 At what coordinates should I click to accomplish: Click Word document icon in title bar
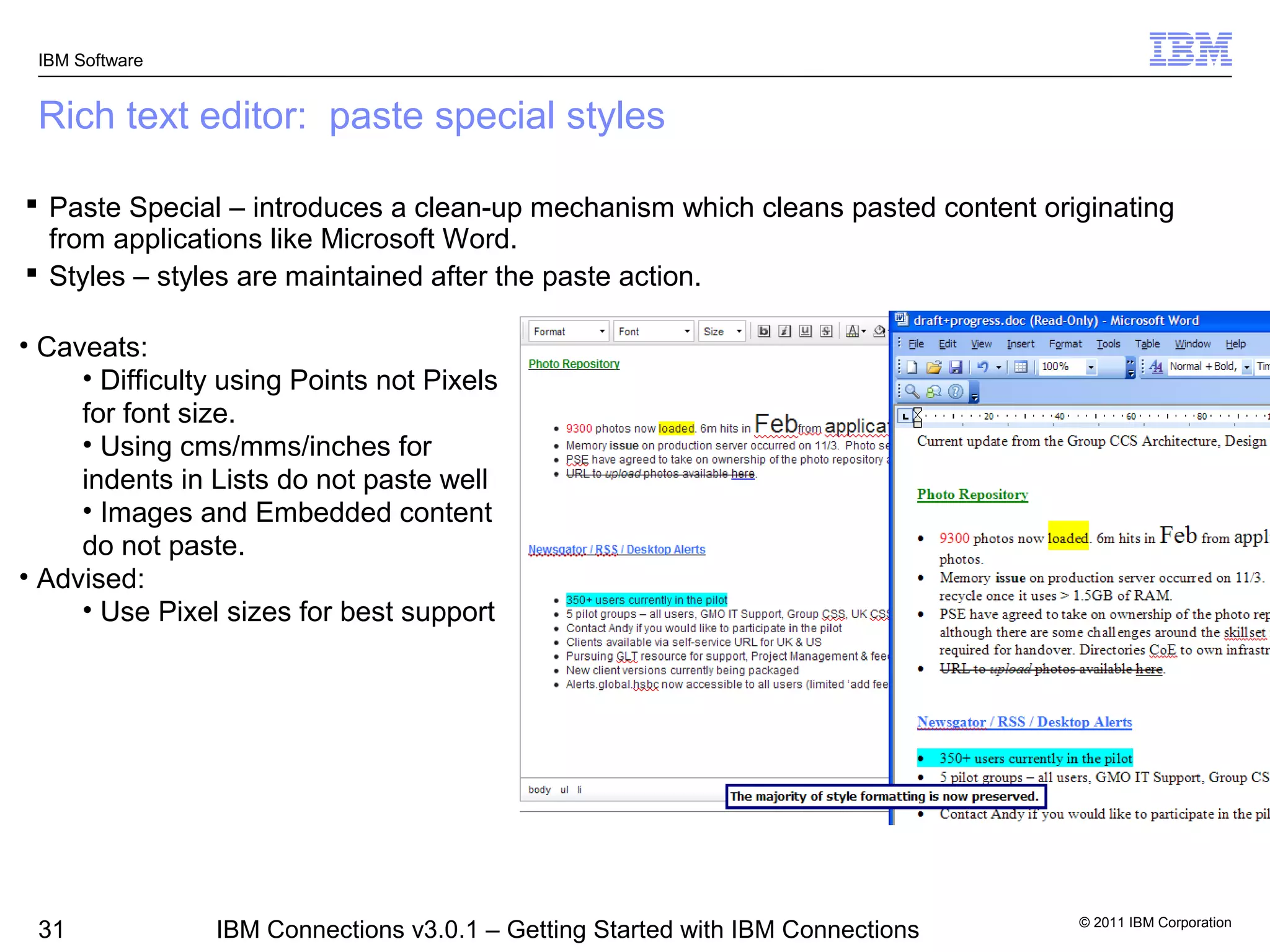[902, 319]
